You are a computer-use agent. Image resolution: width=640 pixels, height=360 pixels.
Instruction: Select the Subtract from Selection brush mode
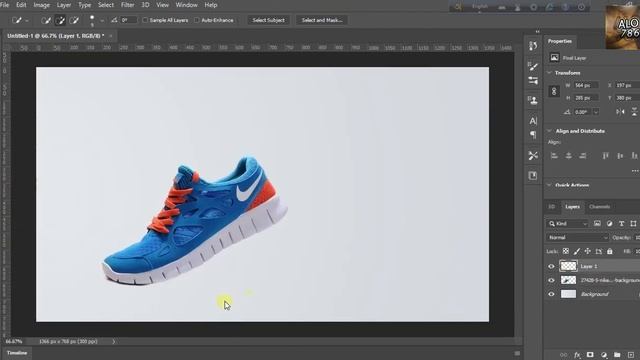point(74,20)
